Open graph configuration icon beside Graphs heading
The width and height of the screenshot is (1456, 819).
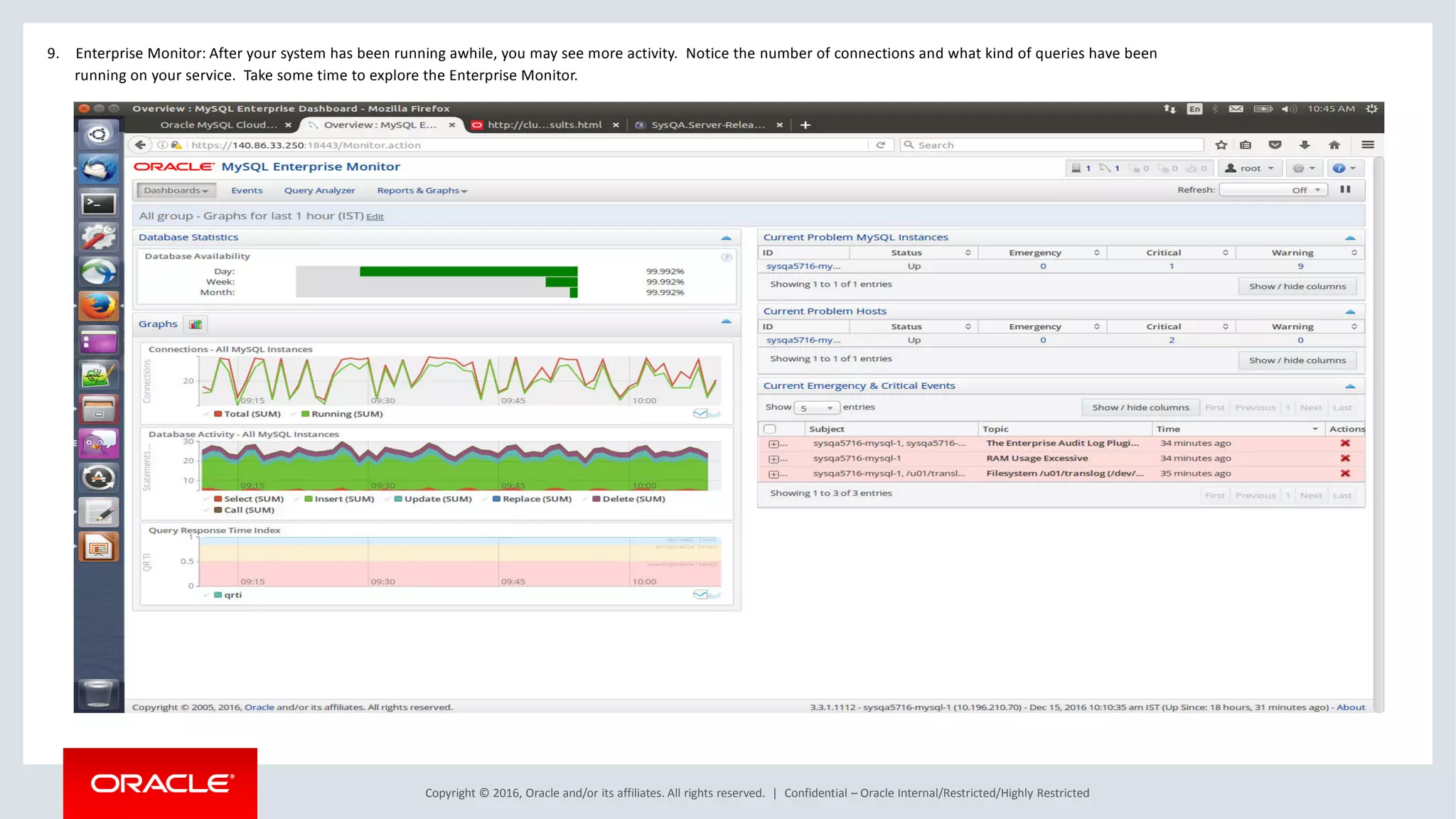[x=196, y=325]
